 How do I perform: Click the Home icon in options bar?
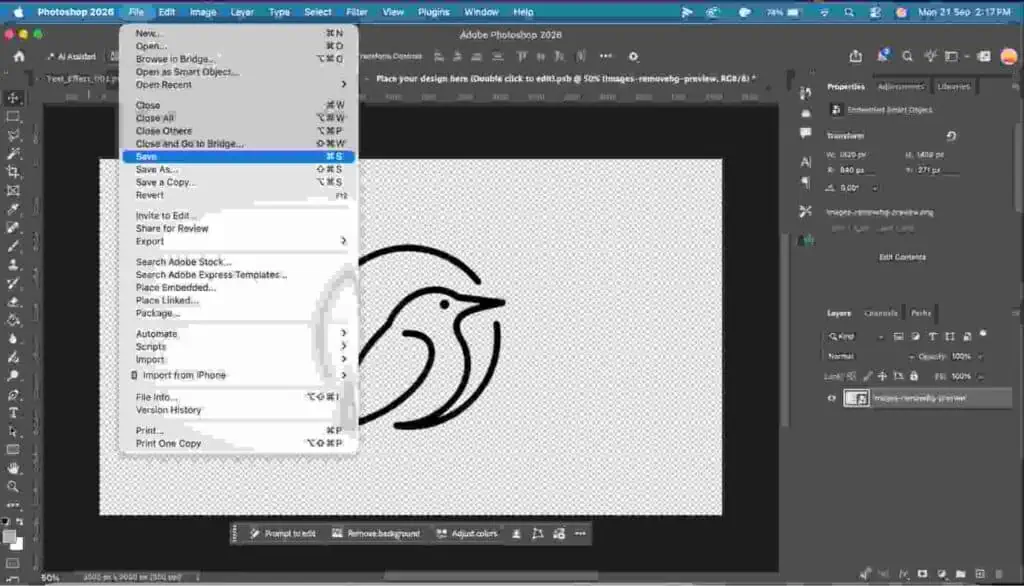[x=19, y=56]
